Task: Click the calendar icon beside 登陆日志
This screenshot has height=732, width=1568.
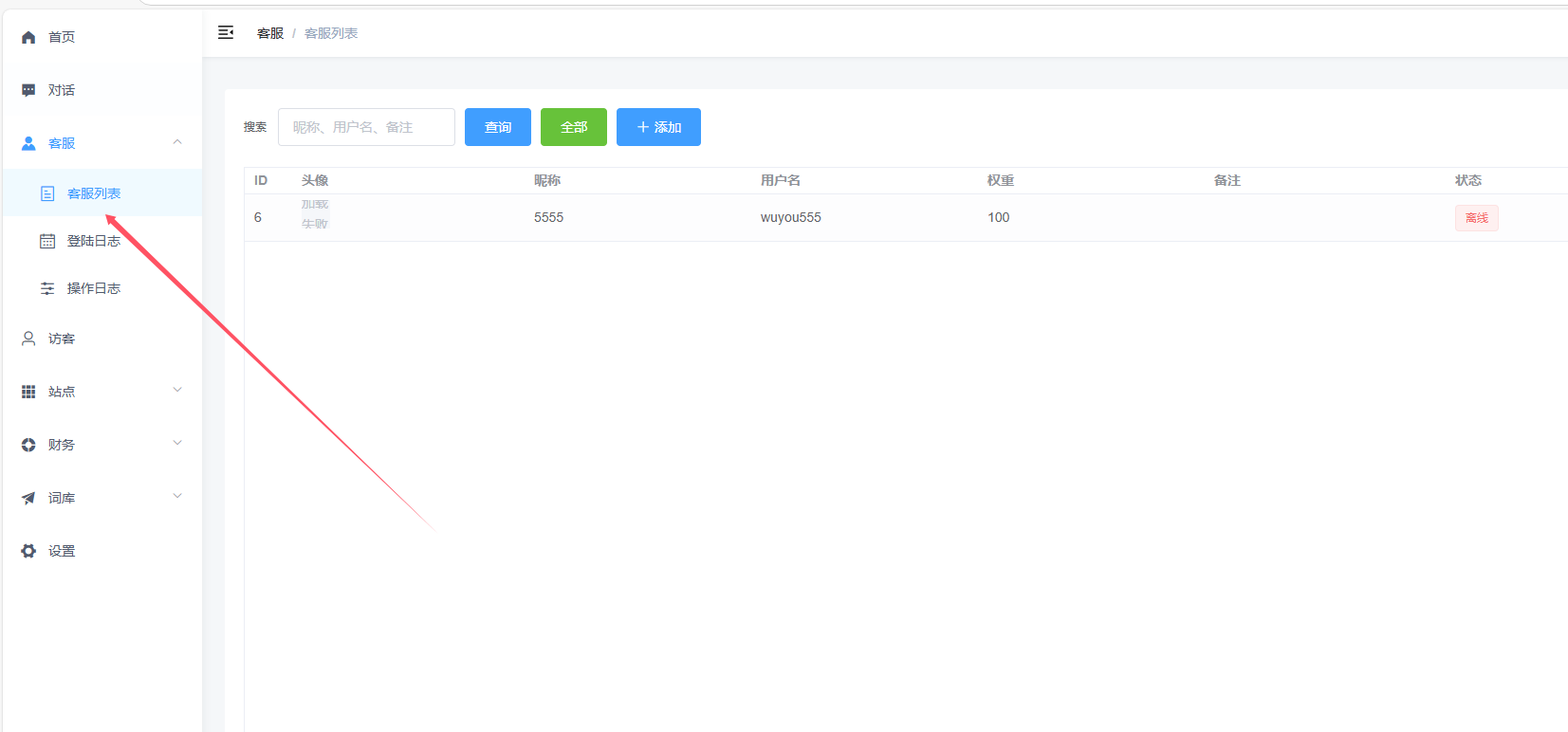Action: click(x=47, y=241)
